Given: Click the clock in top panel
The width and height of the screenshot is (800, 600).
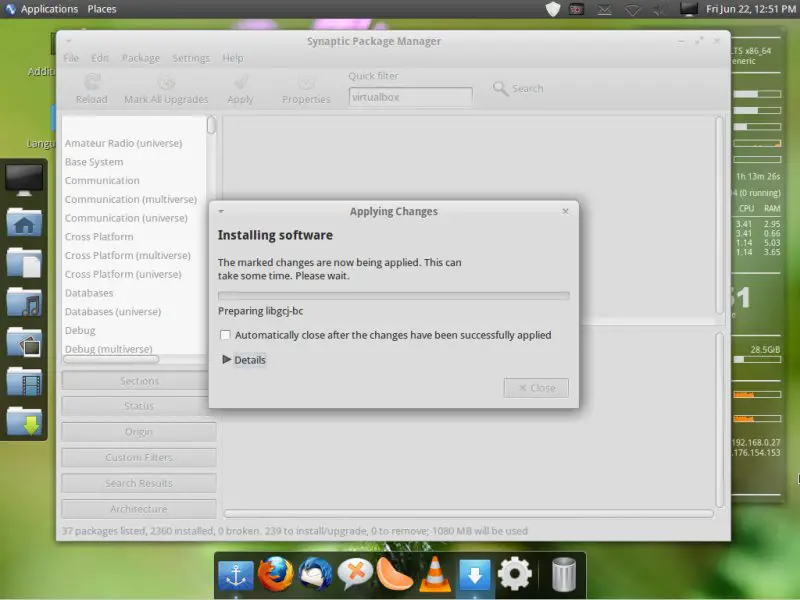Looking at the screenshot, I should click(751, 9).
